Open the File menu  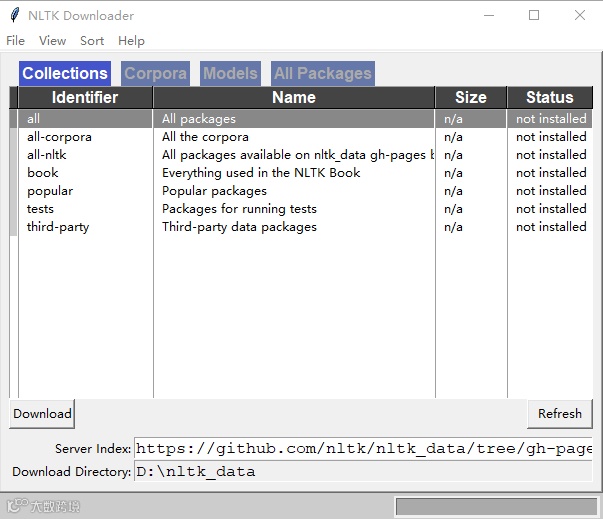(15, 41)
